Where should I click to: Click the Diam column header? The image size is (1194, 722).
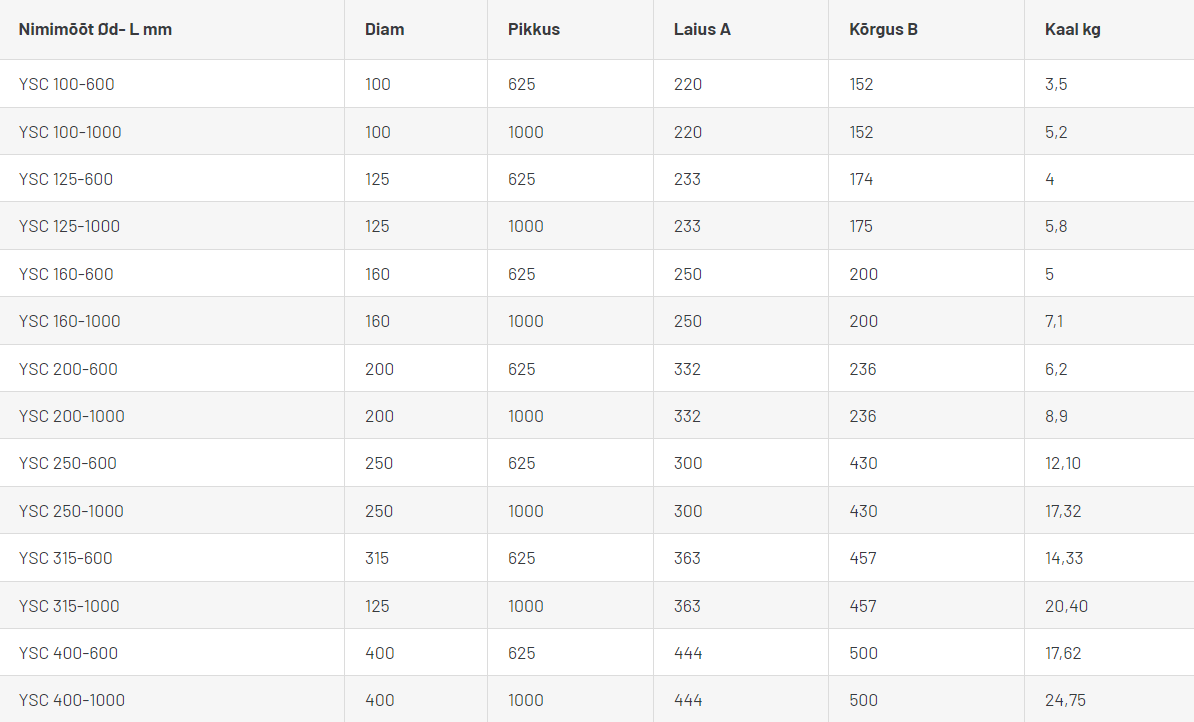385,29
